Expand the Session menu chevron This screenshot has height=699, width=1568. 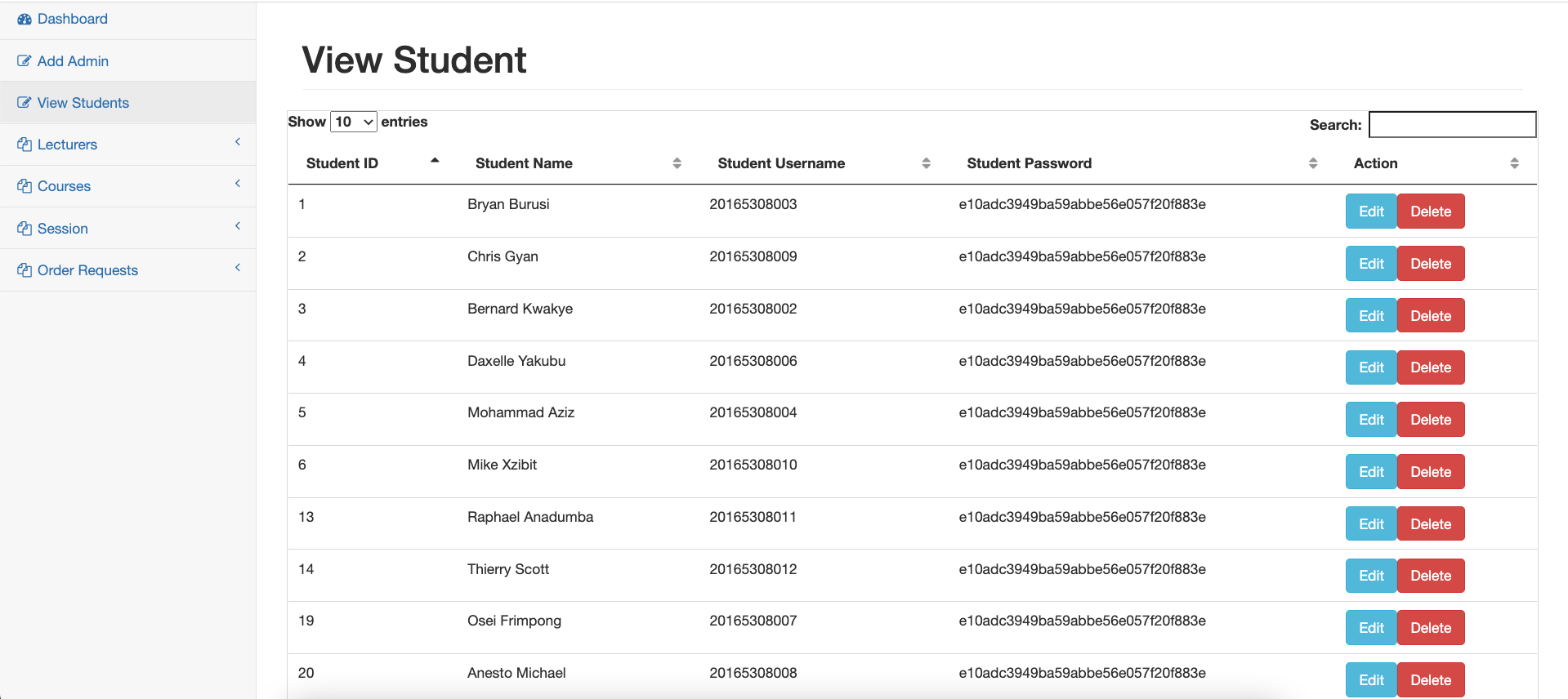[238, 226]
